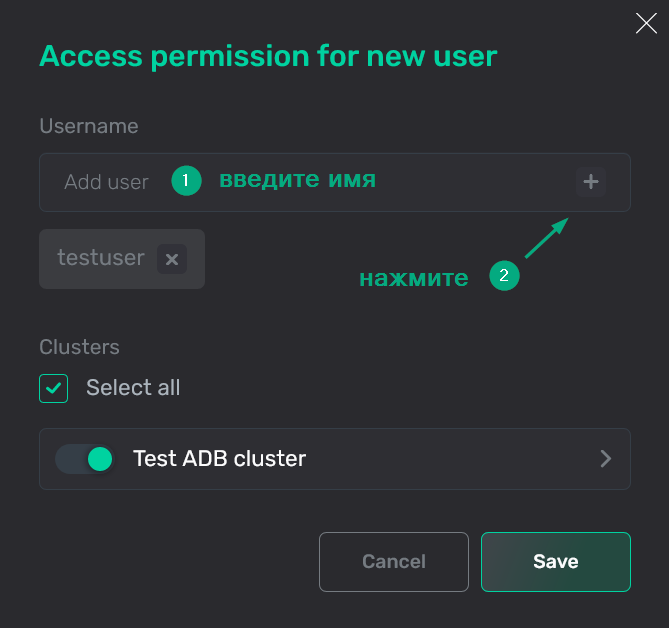The height and width of the screenshot is (628, 669).
Task: Click the Clusters section label
Action: point(79,347)
